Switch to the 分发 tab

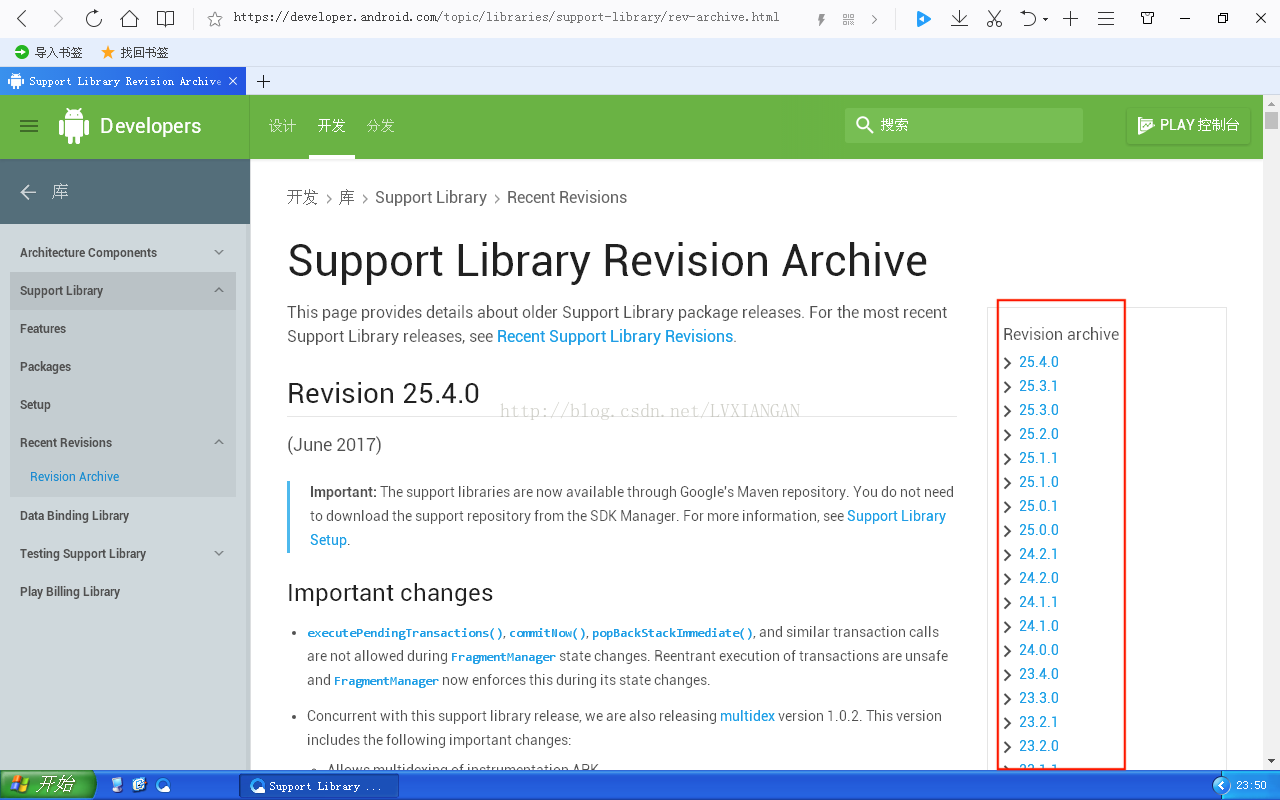(380, 125)
